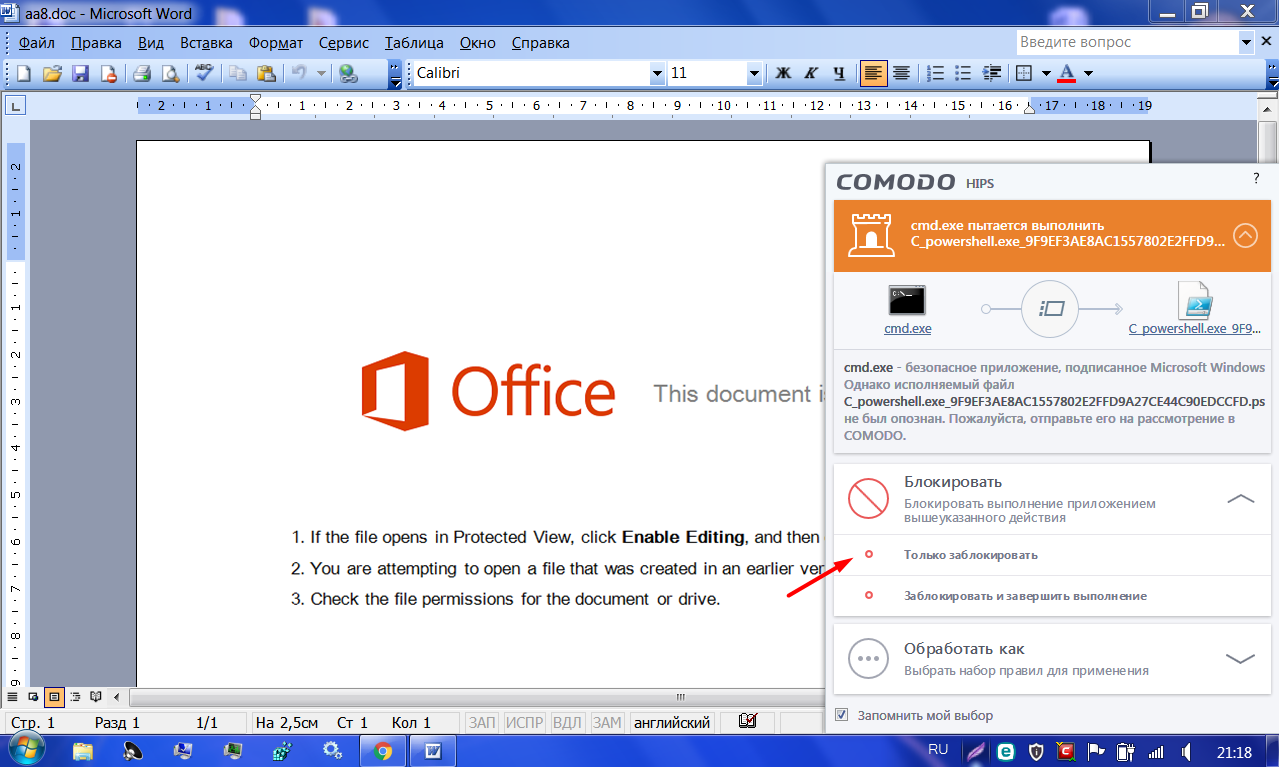This screenshot has width=1279, height=767.
Task: Select Только заблокировать option
Action: [1051, 555]
